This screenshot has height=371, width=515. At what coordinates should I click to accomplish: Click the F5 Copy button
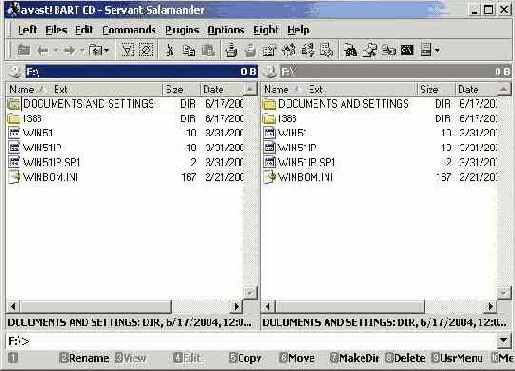pyautogui.click(x=245, y=358)
